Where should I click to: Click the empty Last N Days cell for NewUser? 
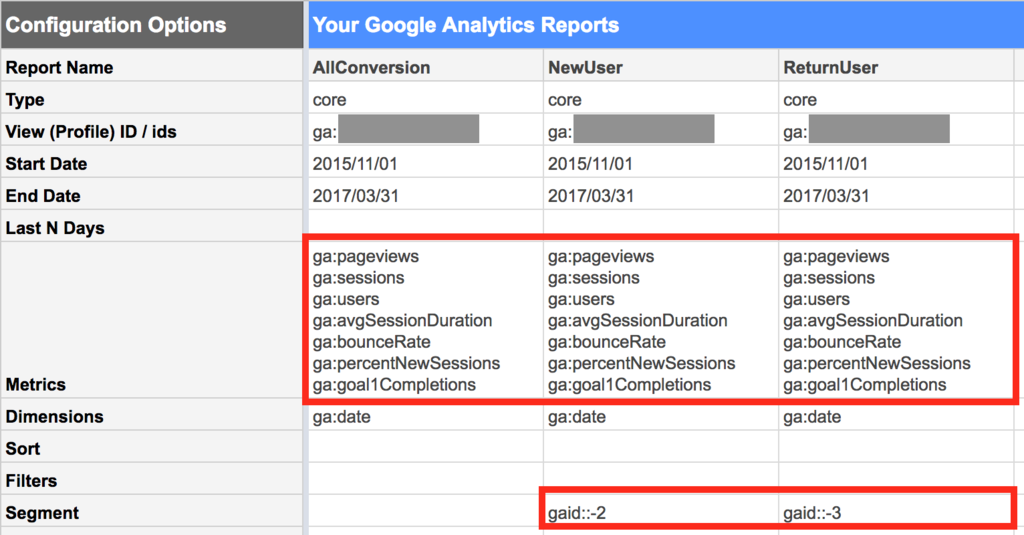tap(660, 228)
